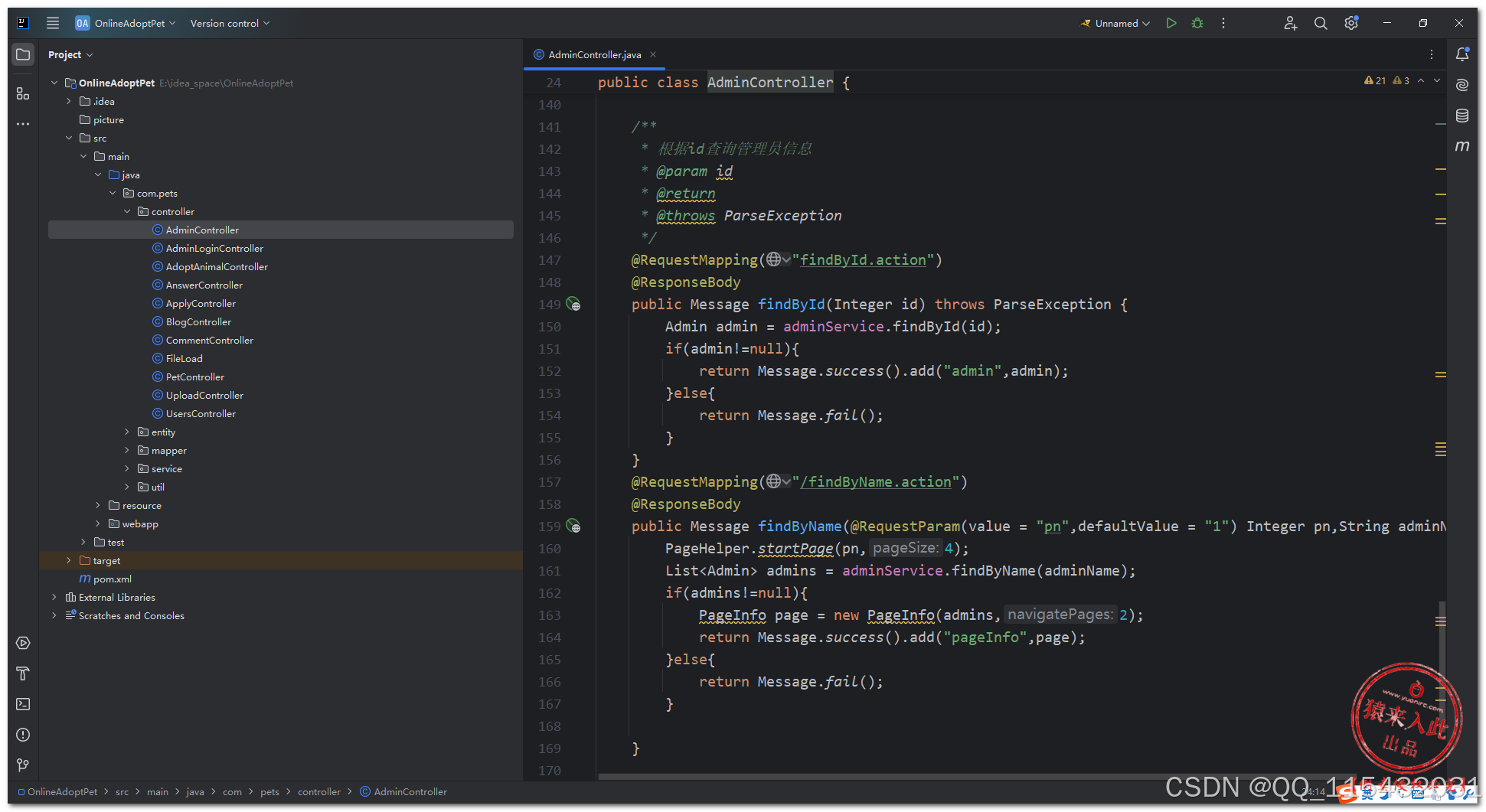Expand Scratches and Consoles node

coord(54,615)
